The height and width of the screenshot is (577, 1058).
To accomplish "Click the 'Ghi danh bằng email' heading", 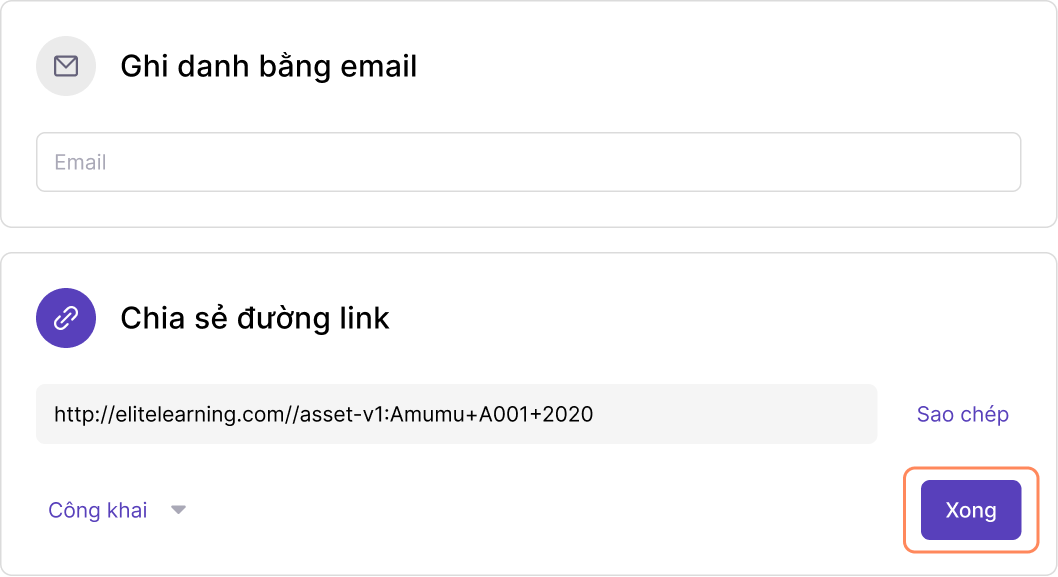I will point(268,66).
